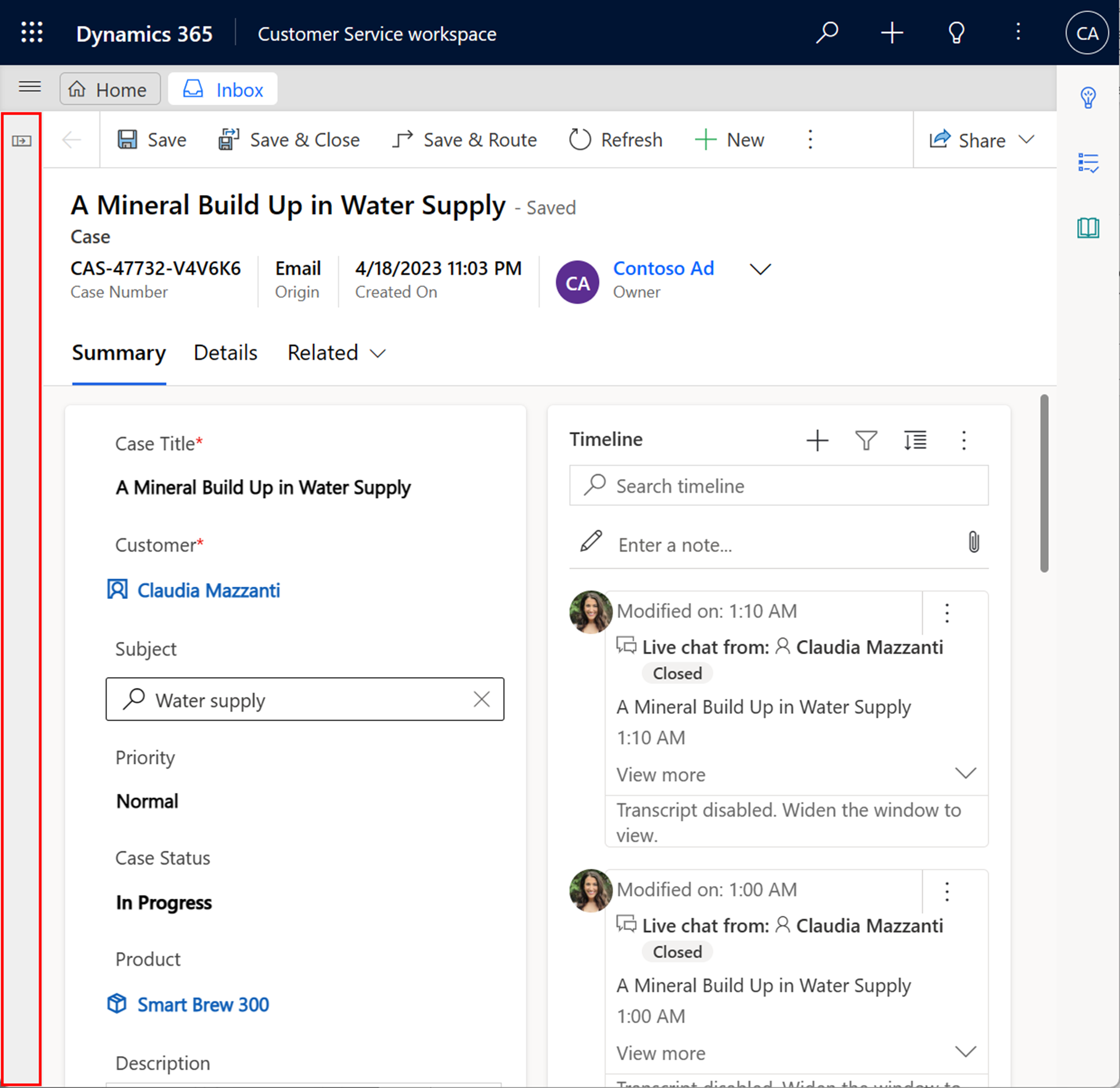Open header more options vertical dots
This screenshot has width=1120, height=1088.
pos(1018,32)
